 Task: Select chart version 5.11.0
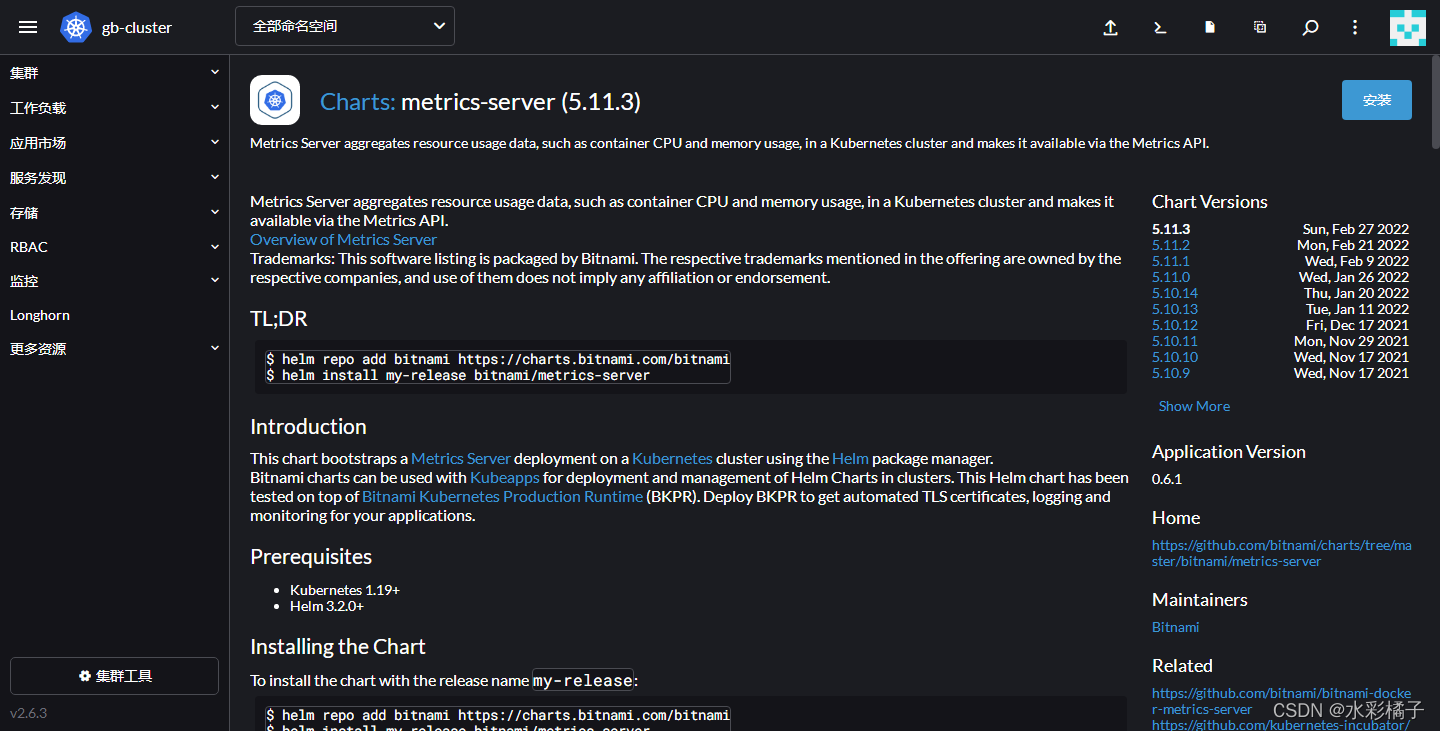pyautogui.click(x=1171, y=277)
